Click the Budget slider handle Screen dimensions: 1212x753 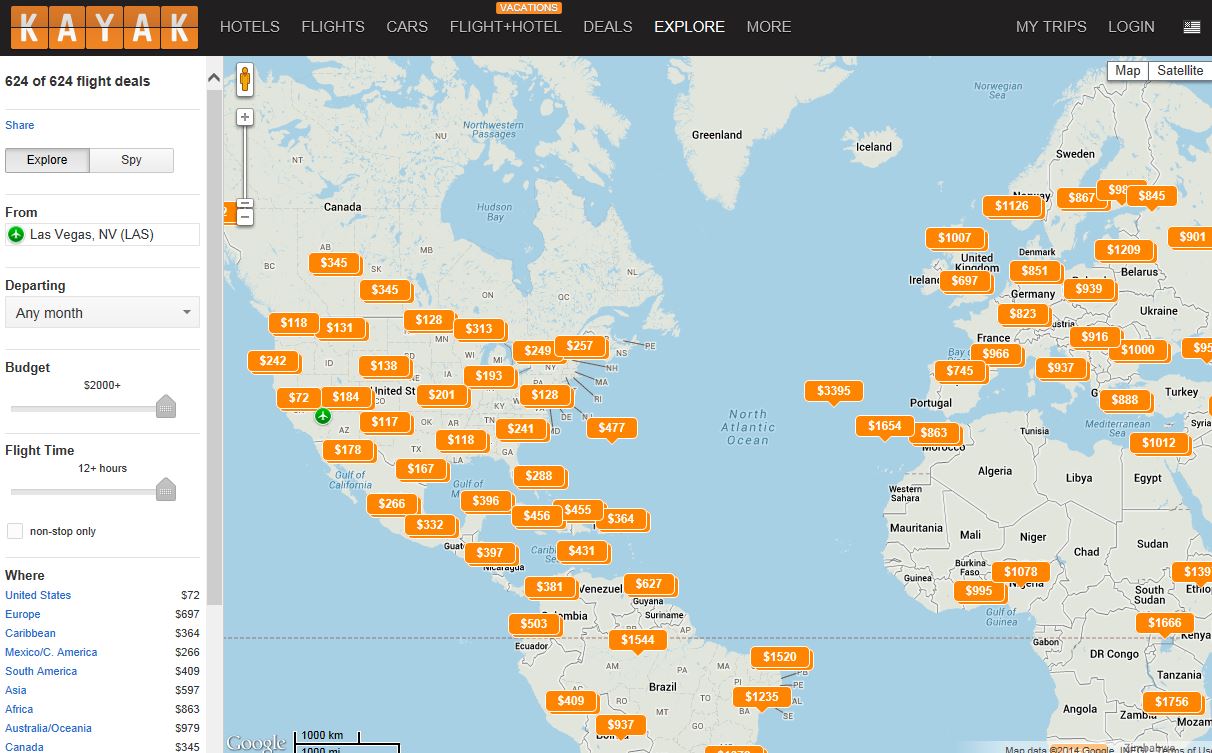point(166,406)
